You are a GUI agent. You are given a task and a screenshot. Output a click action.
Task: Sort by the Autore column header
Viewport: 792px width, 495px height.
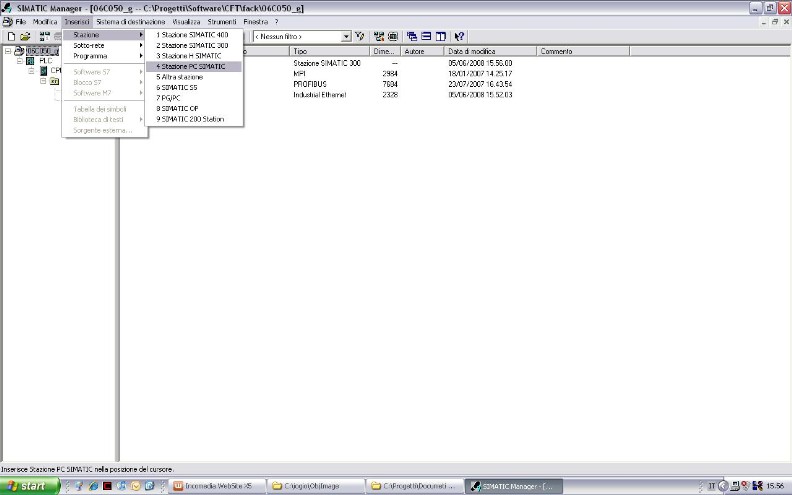pos(422,51)
